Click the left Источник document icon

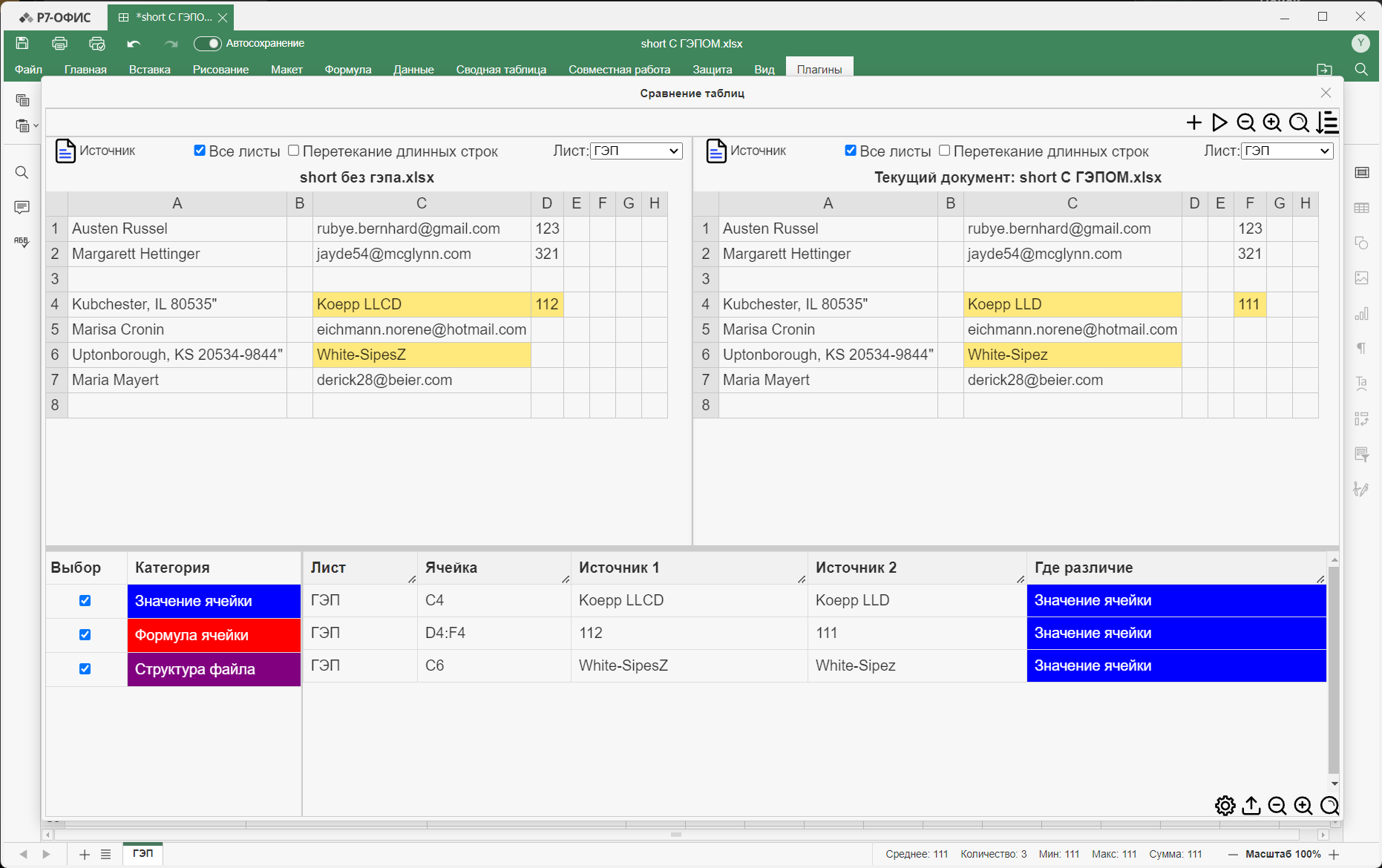(x=65, y=151)
